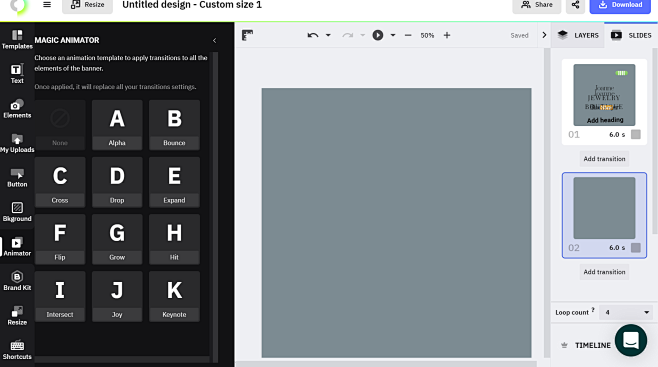Toggle the rulers icon in toolbar
Image resolution: width=658 pixels, height=367 pixels.
pos(247,35)
